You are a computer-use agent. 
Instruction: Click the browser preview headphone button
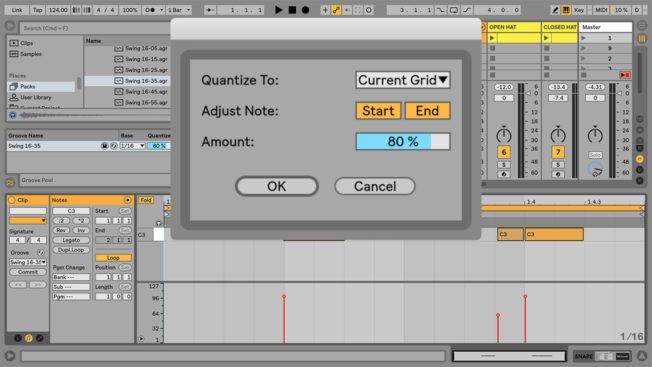(x=13, y=115)
